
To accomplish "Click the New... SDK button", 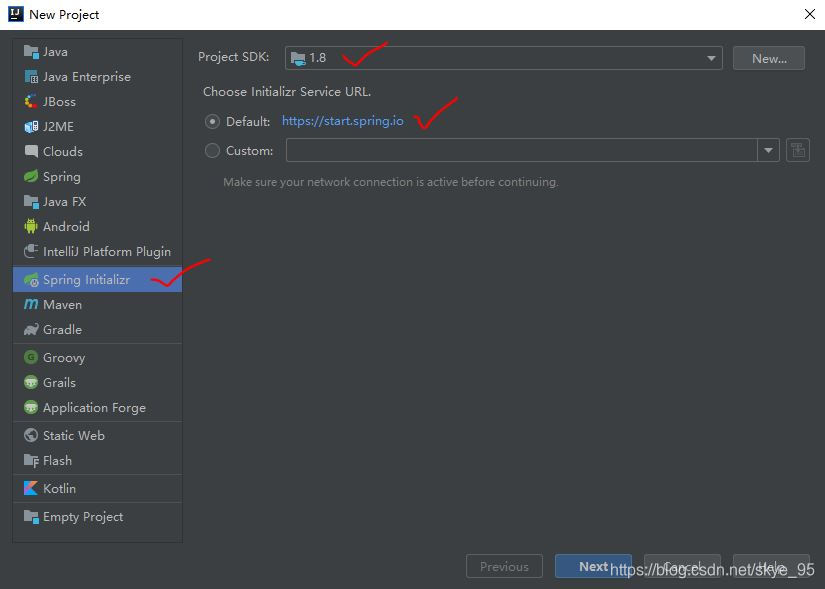I will pos(769,58).
